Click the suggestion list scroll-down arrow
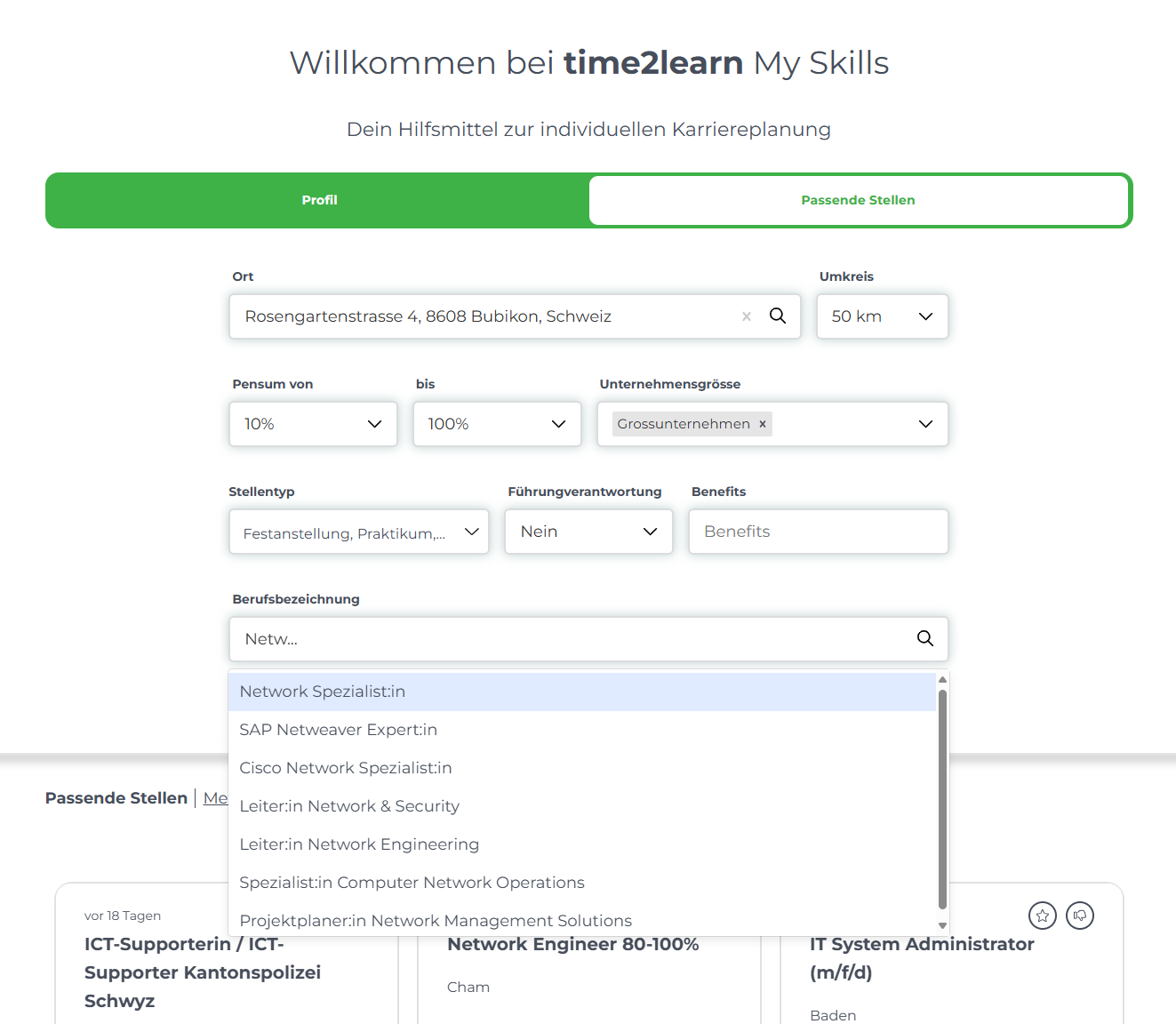The height and width of the screenshot is (1024, 1176). pyautogui.click(x=942, y=926)
